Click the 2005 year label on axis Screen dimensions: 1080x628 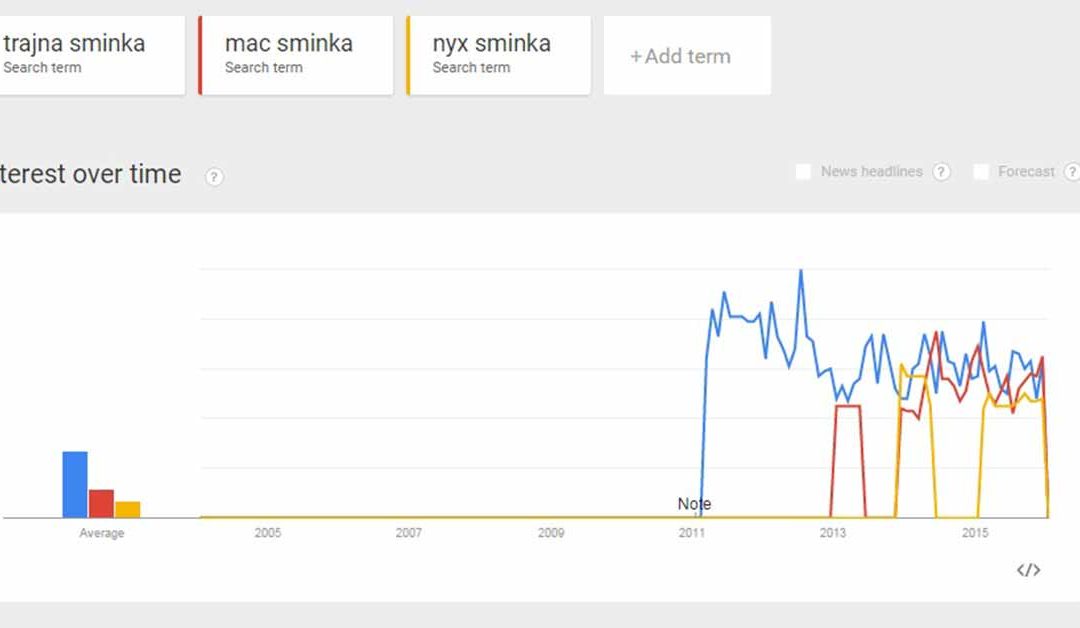pyautogui.click(x=267, y=533)
